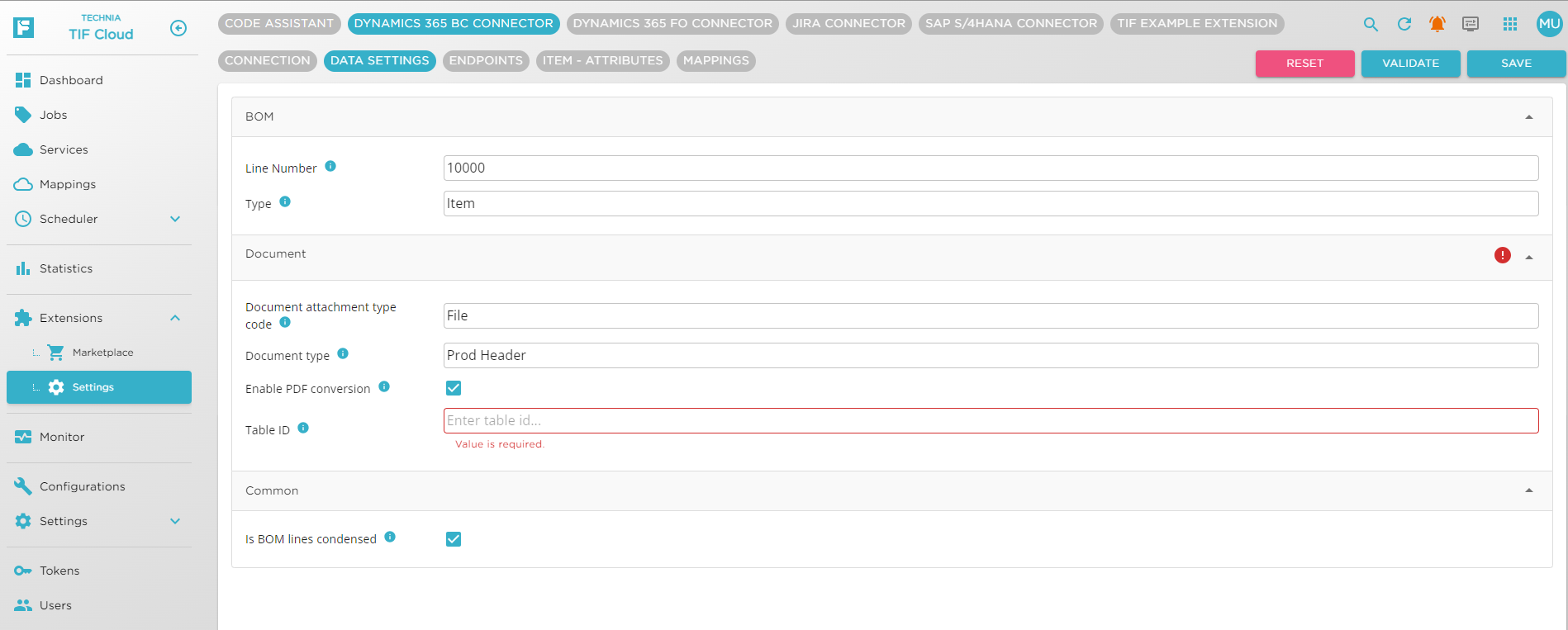Viewport: 1568px width, 630px height.
Task: Collapse sidebar with the back arrow icon
Action: coord(178,28)
